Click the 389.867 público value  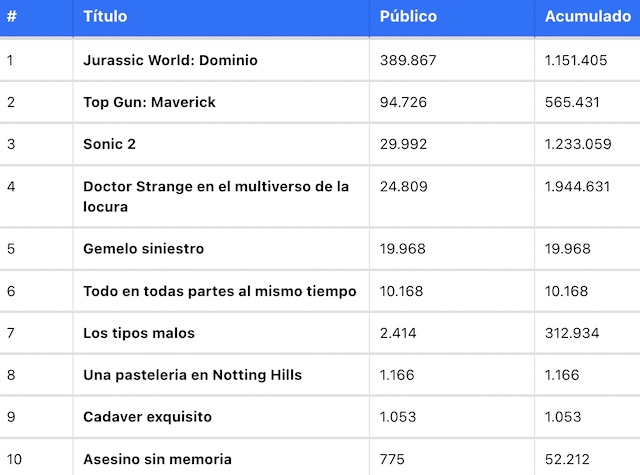pyautogui.click(x=408, y=60)
